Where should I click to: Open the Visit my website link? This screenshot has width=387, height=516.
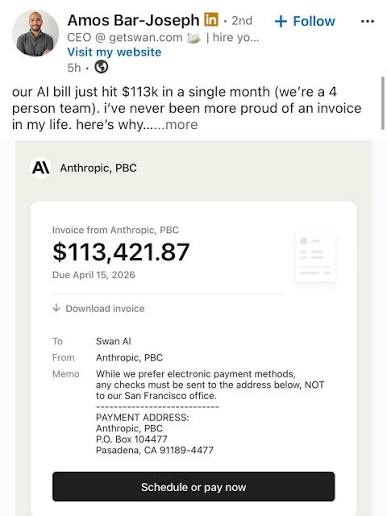point(114,52)
